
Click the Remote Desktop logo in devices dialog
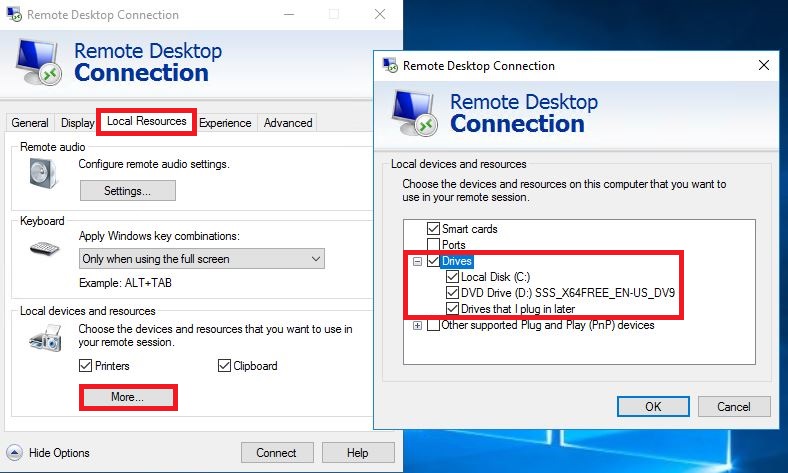click(416, 112)
